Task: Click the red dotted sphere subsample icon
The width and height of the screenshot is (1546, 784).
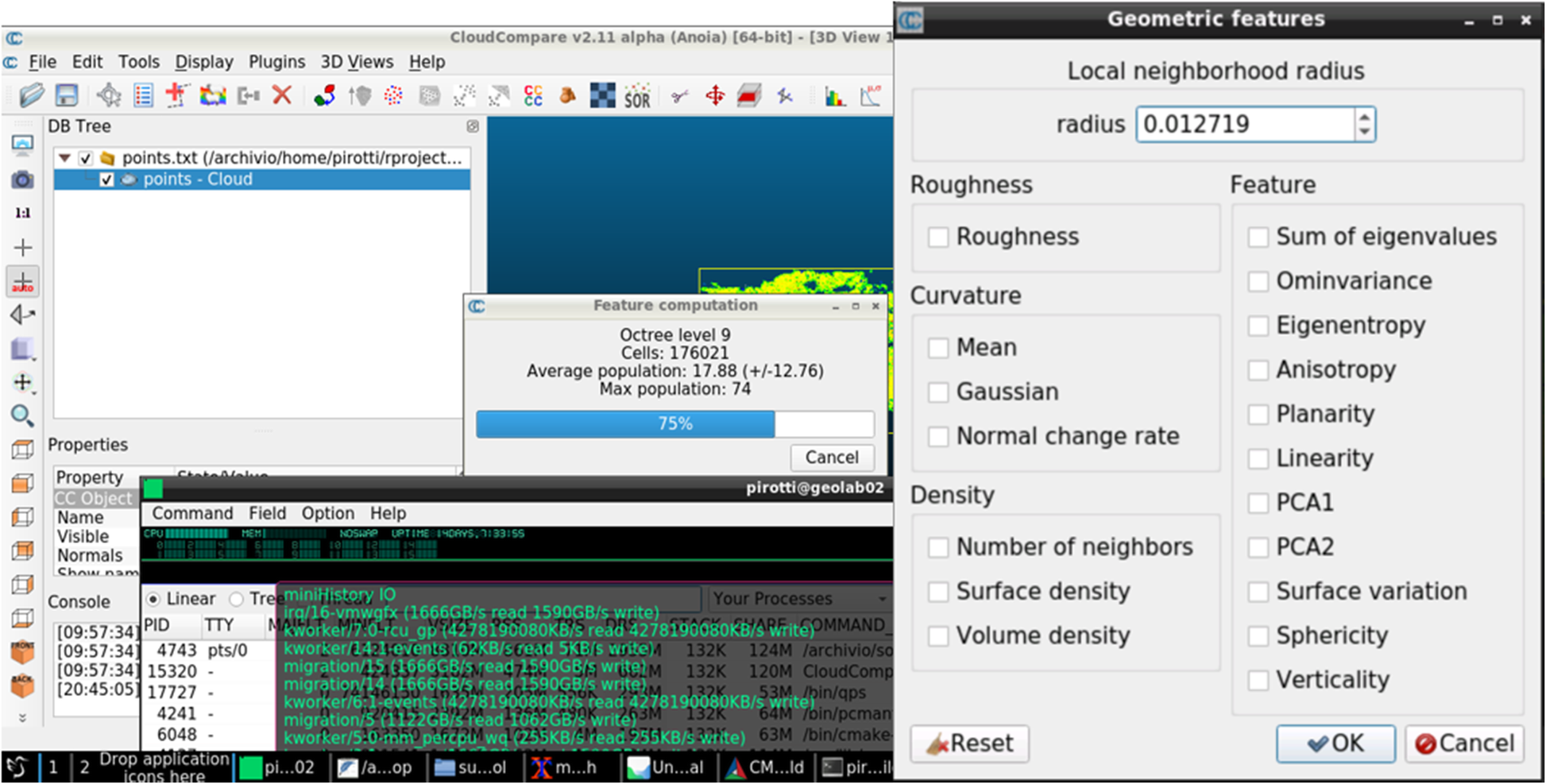Action: (x=393, y=96)
